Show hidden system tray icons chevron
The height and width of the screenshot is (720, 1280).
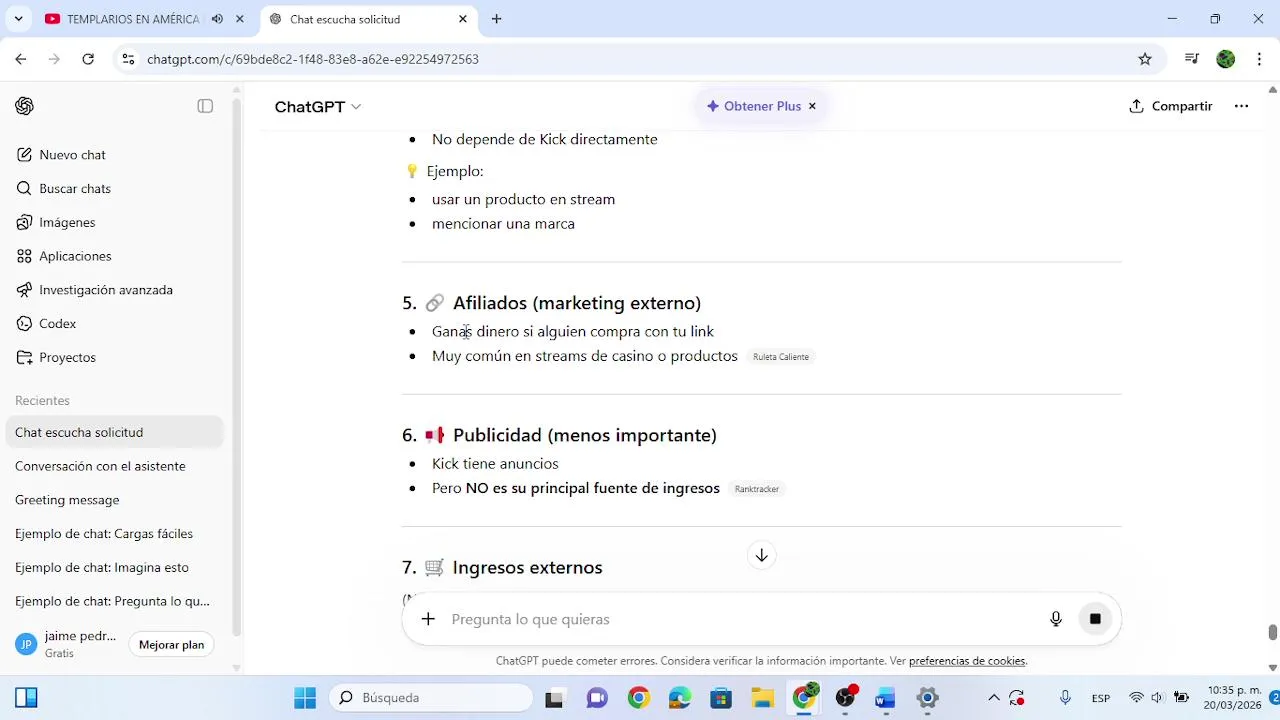(994, 698)
